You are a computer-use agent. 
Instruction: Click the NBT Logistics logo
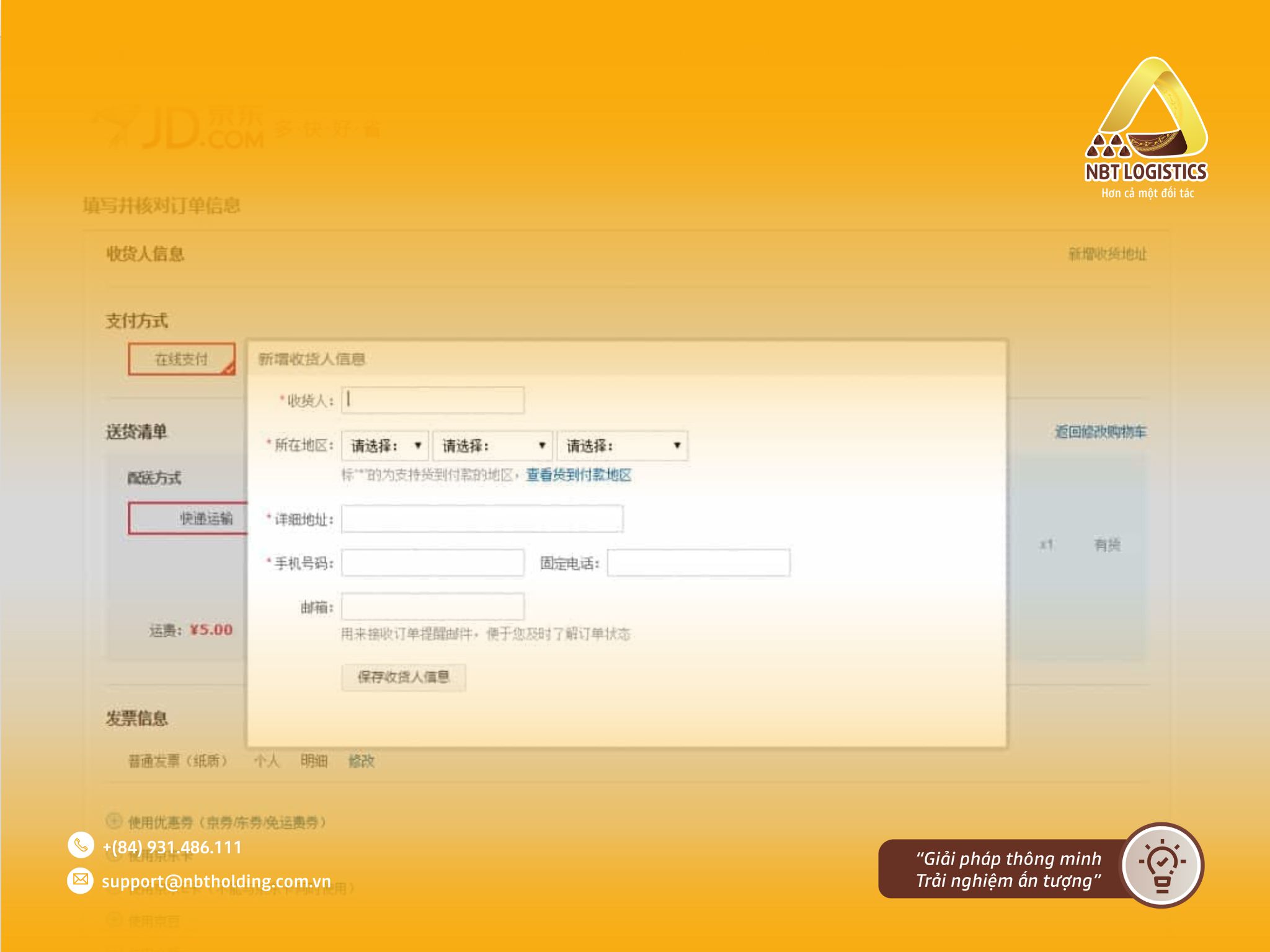point(1146,128)
